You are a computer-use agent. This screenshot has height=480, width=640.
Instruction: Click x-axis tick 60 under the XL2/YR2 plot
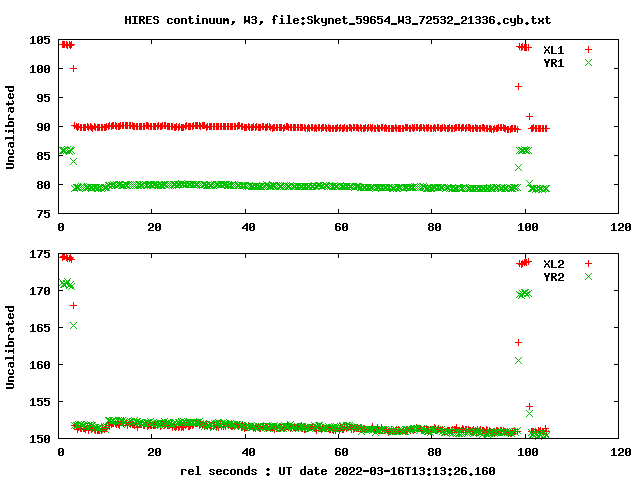point(341,452)
